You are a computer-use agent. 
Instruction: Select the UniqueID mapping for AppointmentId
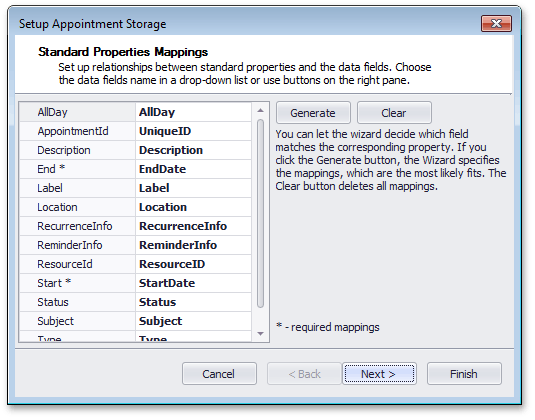193,131
